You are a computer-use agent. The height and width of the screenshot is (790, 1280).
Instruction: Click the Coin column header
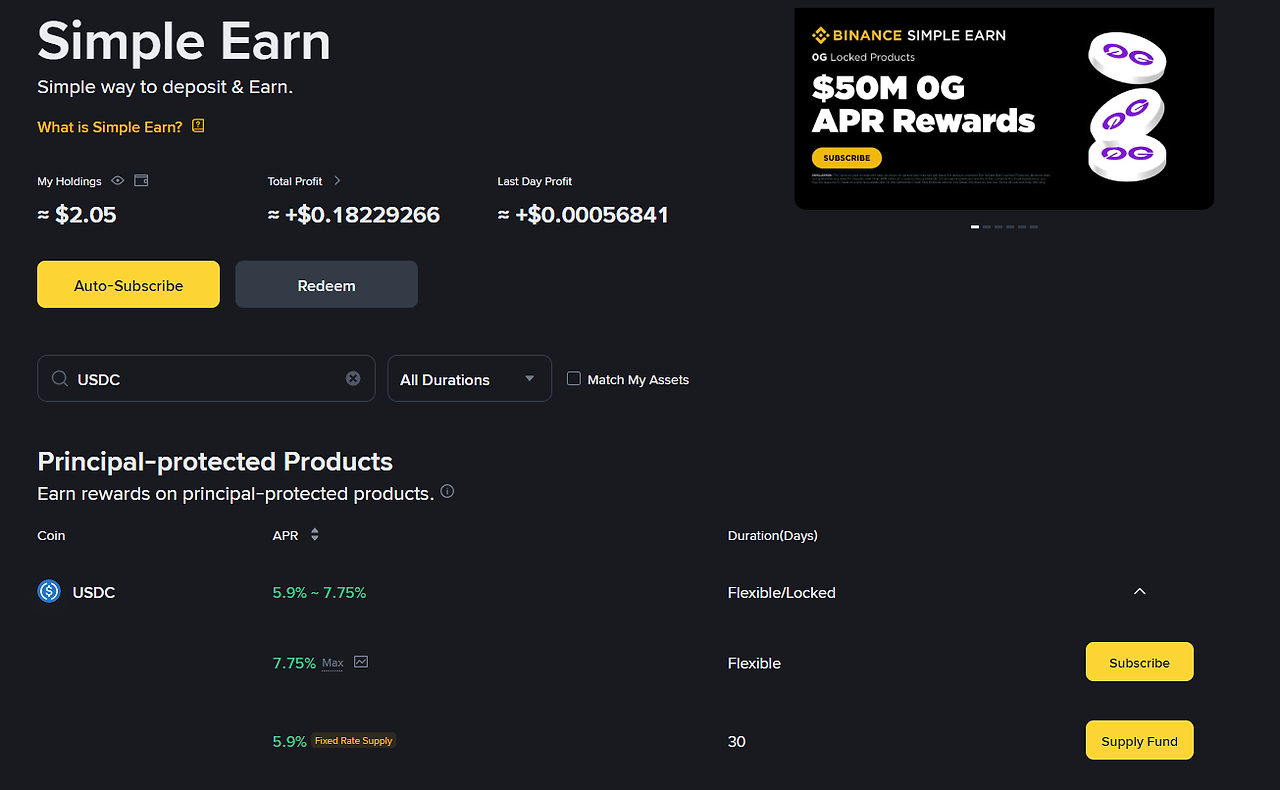coord(51,535)
